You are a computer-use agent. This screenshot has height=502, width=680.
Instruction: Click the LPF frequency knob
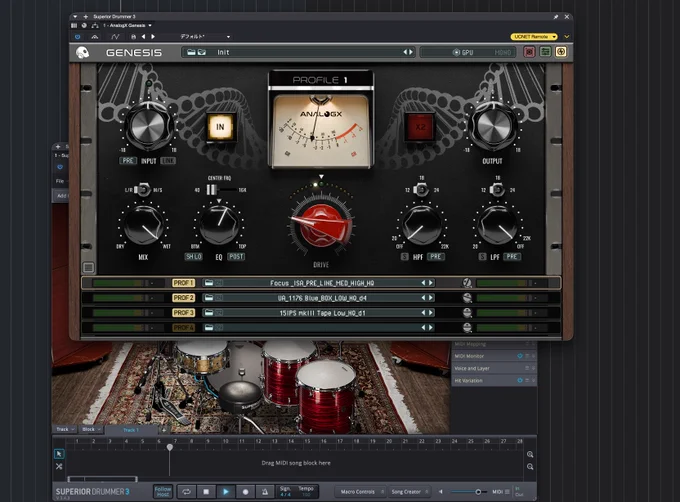click(497, 225)
